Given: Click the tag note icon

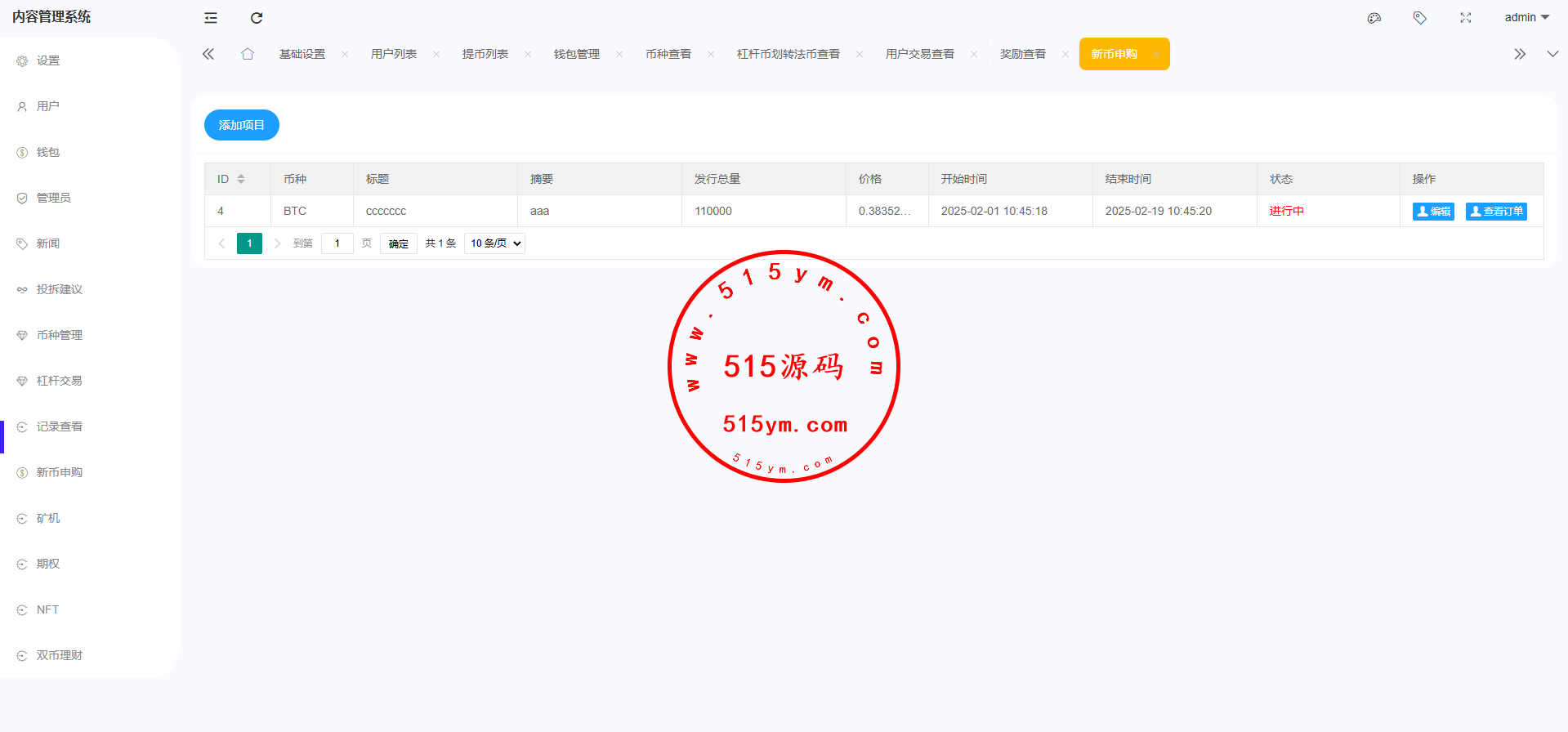Looking at the screenshot, I should tap(1420, 18).
